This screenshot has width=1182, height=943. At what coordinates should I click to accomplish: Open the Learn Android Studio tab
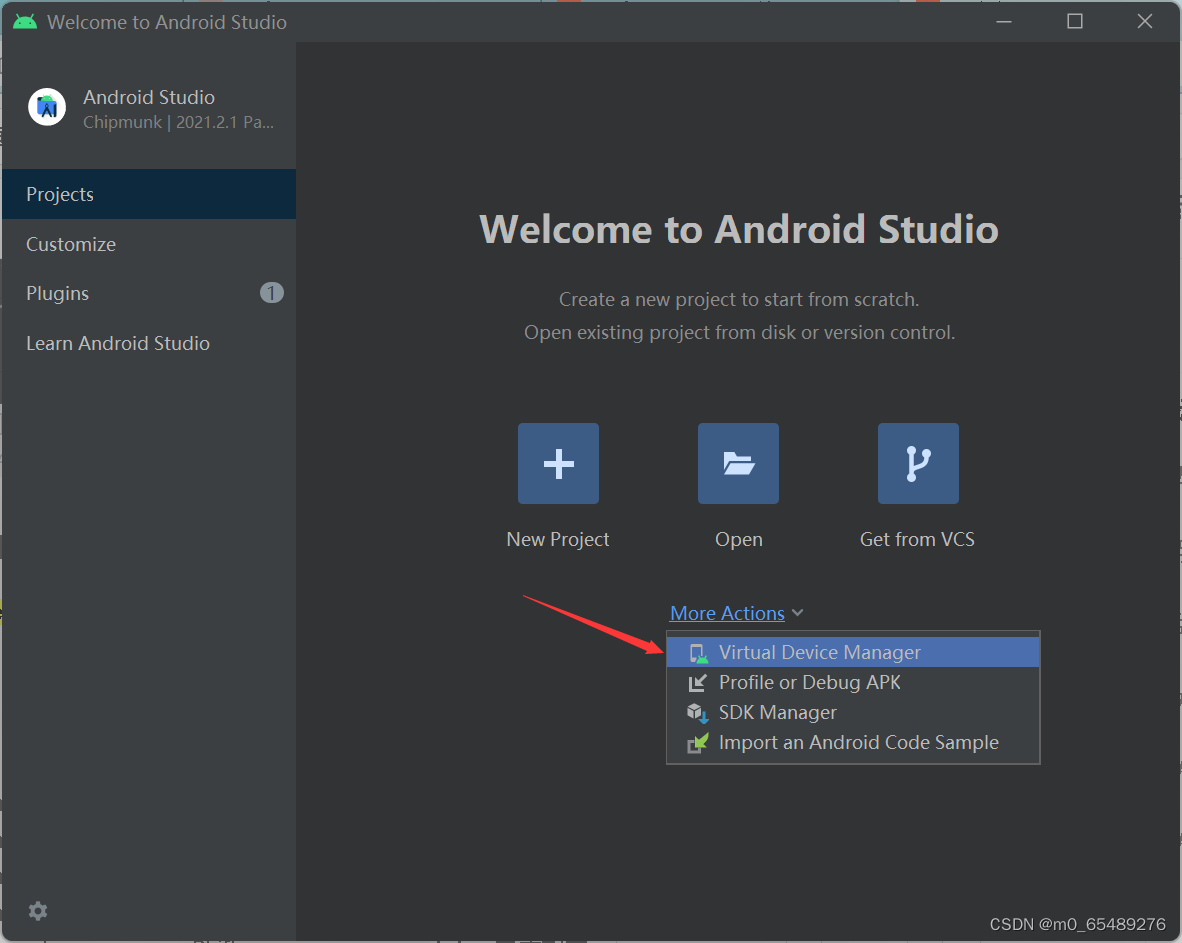click(149, 343)
